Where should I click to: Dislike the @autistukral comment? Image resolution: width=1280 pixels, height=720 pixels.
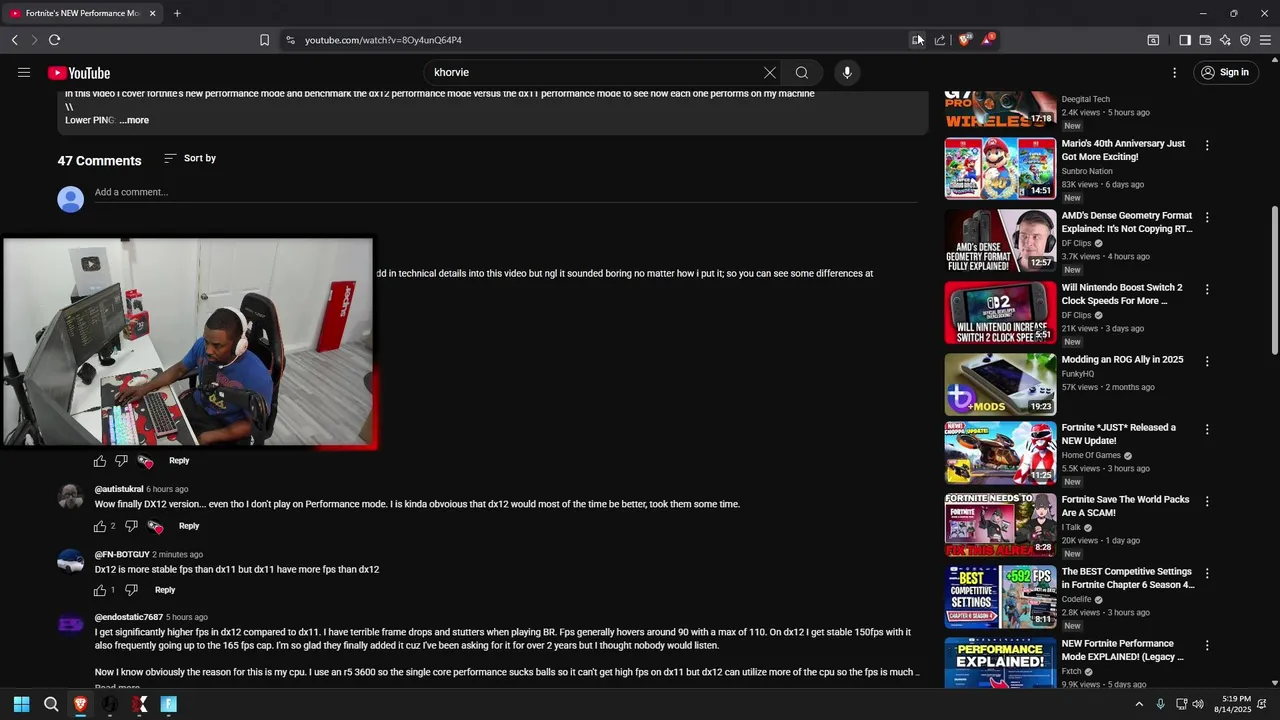pyautogui.click(x=131, y=526)
